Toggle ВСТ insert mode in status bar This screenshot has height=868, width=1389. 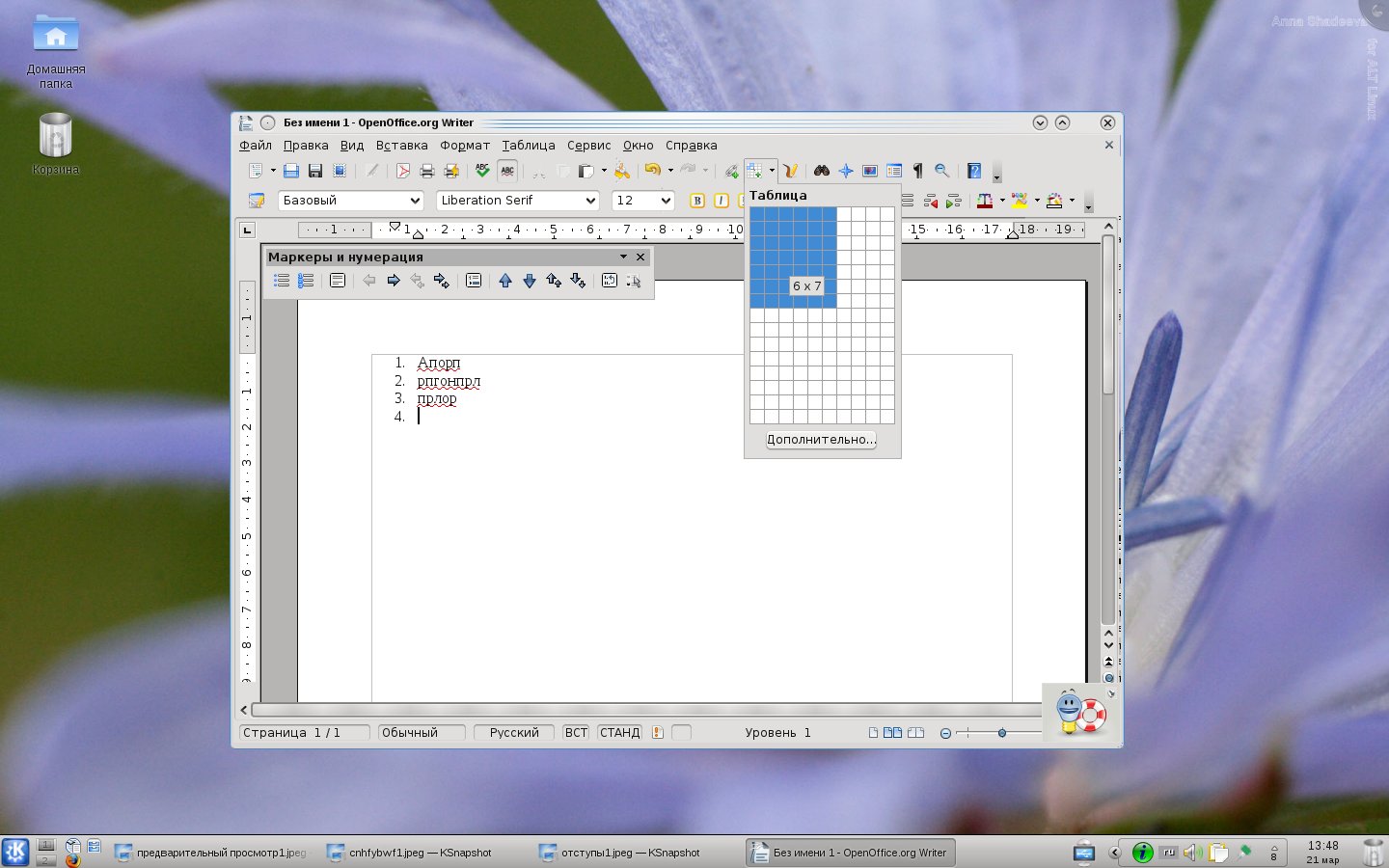pyautogui.click(x=576, y=733)
